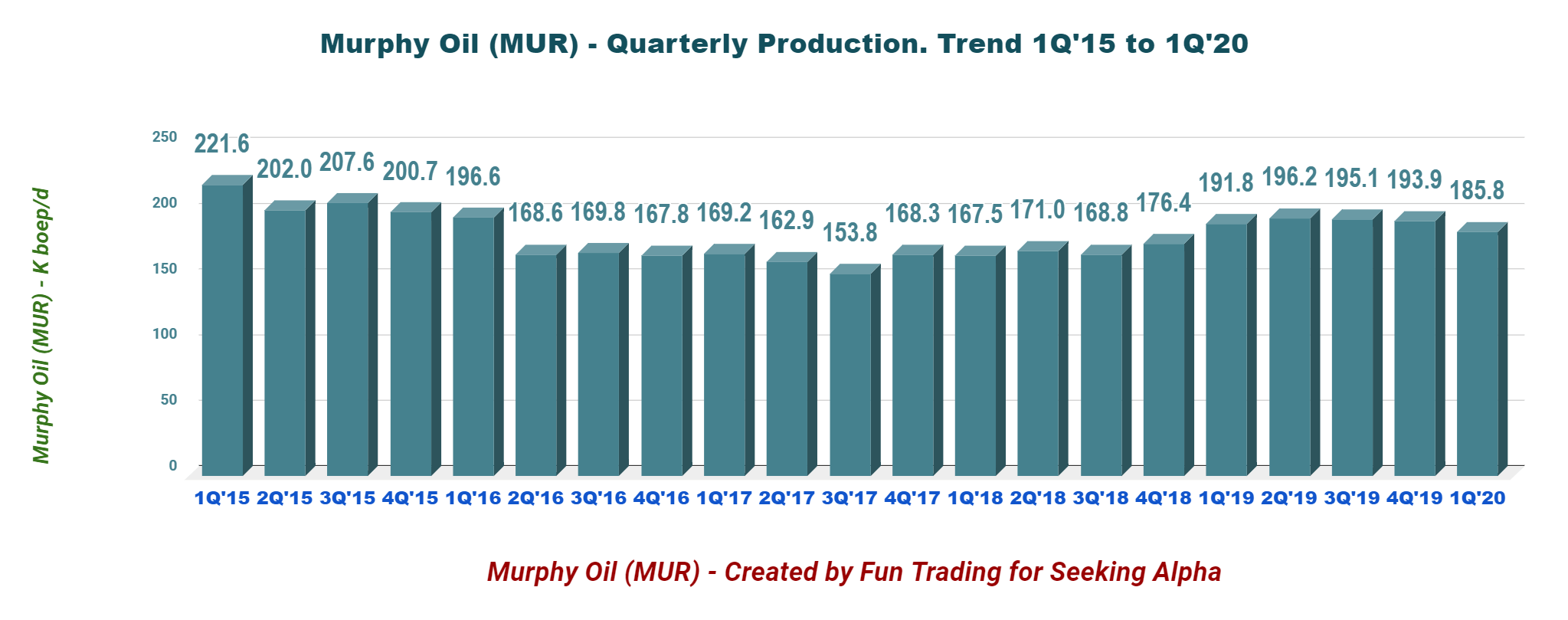Click the 100 y-axis tick value
This screenshot has height=620, width=1568.
[165, 334]
